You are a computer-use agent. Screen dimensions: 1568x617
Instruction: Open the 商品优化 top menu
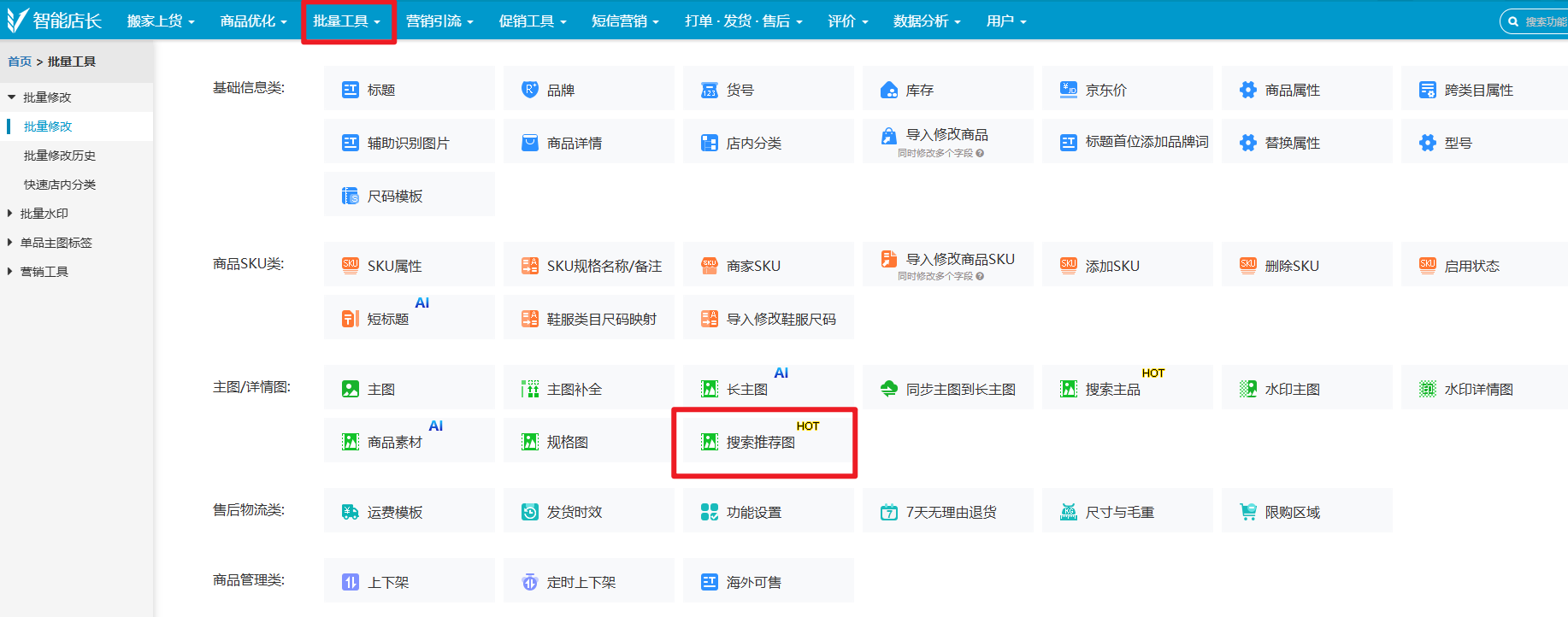pos(253,21)
